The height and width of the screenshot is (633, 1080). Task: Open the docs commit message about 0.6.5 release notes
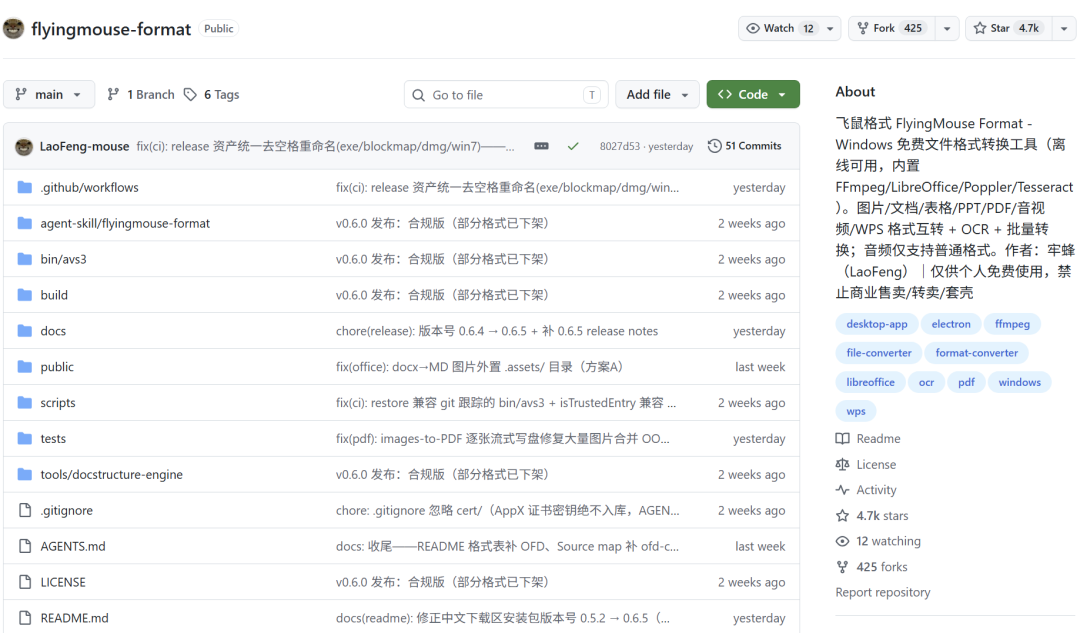pyautogui.click(x=497, y=331)
